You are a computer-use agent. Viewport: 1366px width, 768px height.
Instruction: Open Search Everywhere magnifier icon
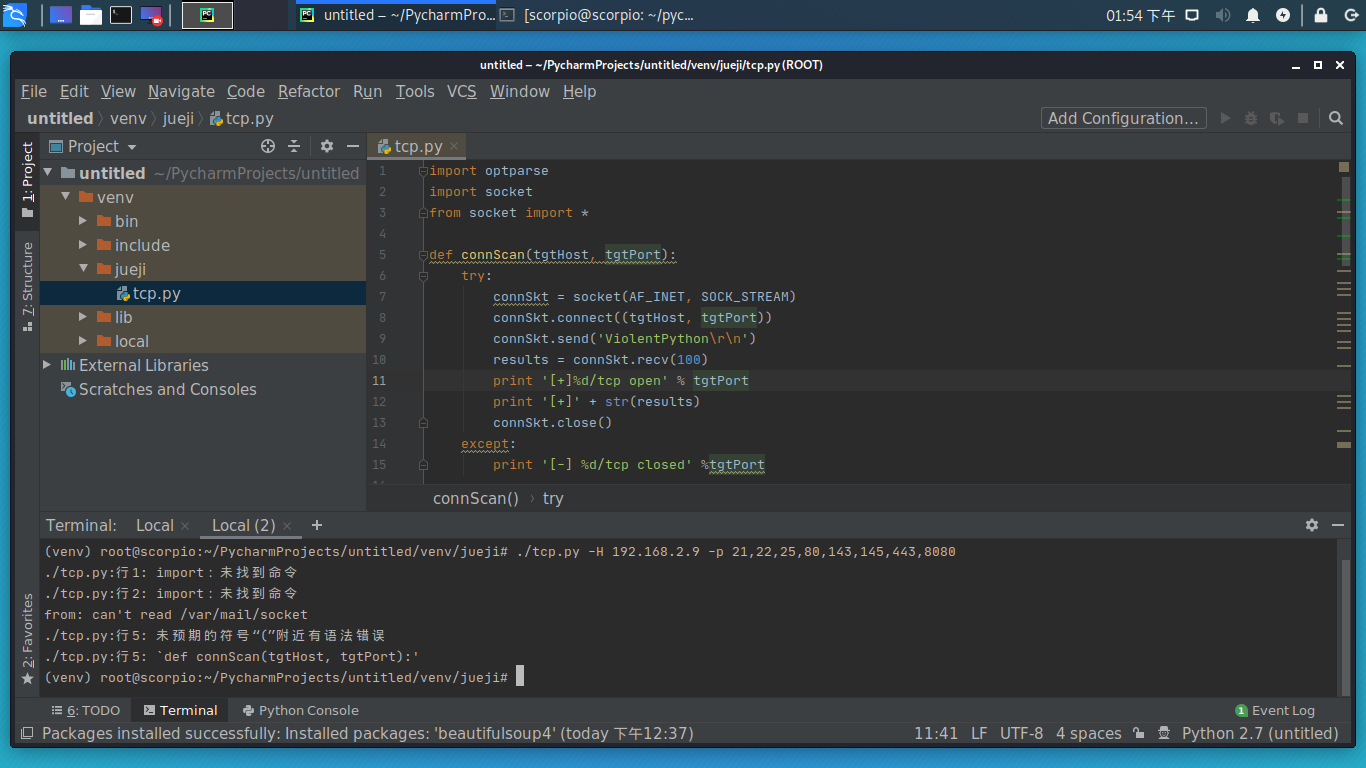tap(1336, 118)
